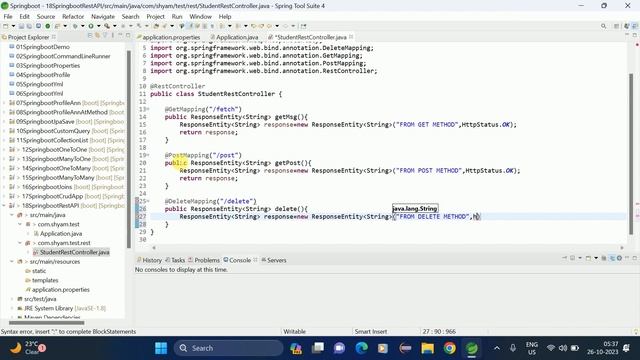Click the External Tools run icon
The height and width of the screenshot is (360, 640).
[x=107, y=26]
